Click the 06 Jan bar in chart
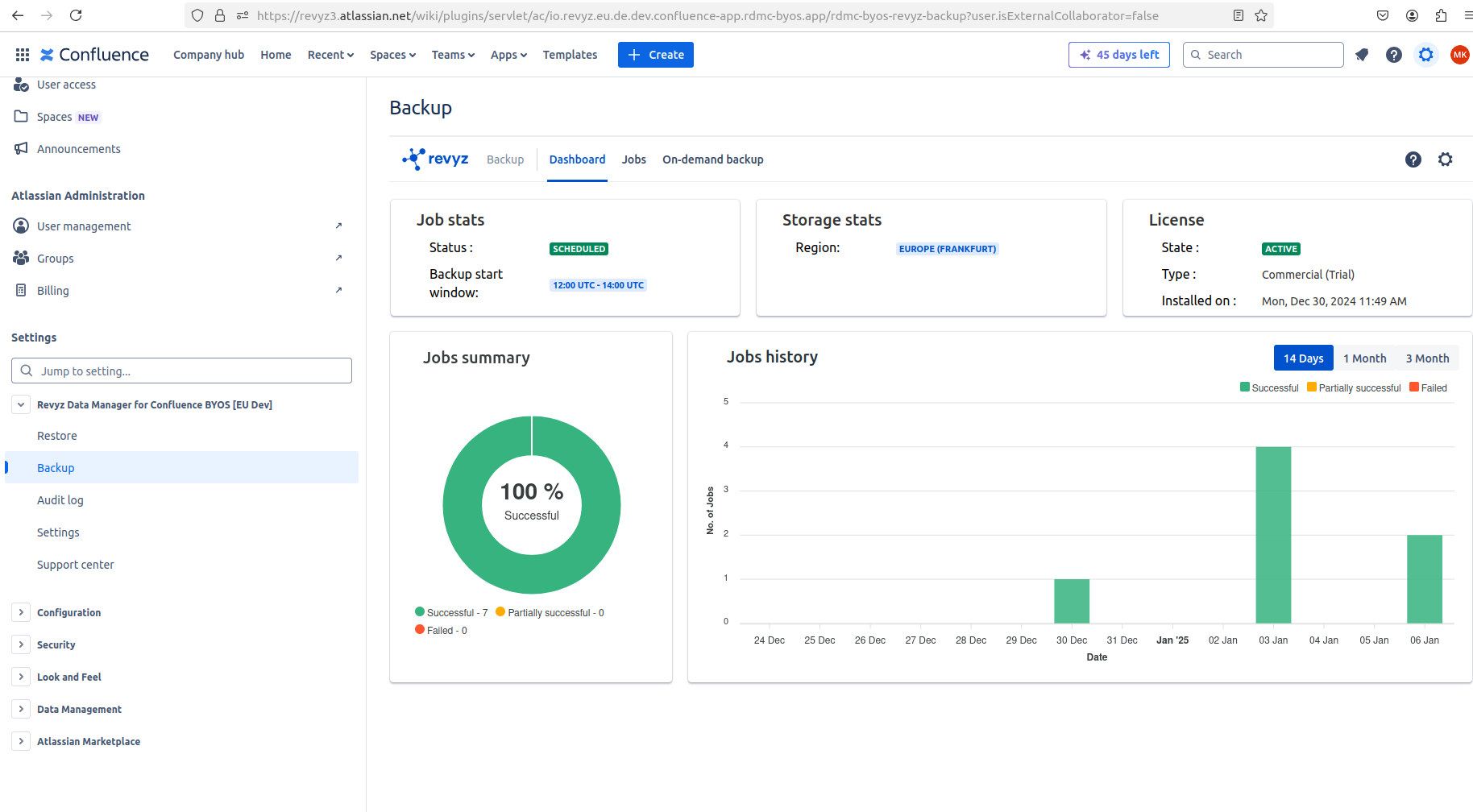1473x812 pixels. pos(1425,579)
